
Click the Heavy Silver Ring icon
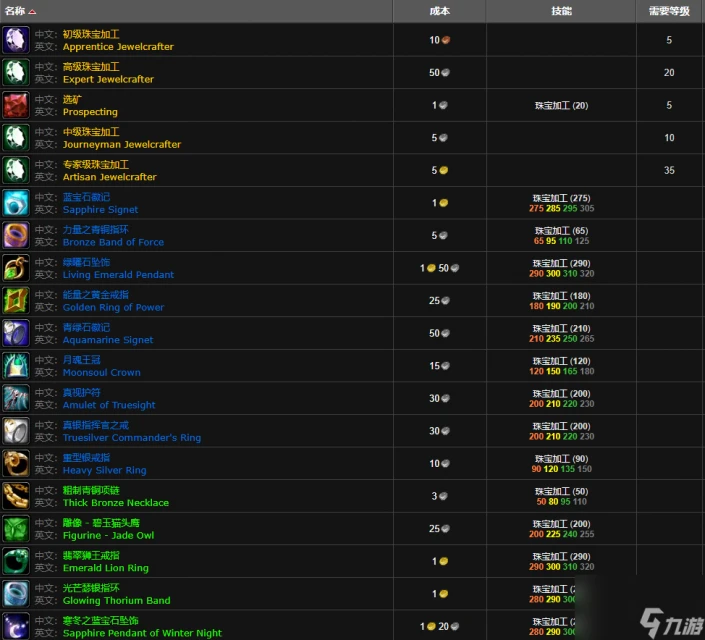15,463
